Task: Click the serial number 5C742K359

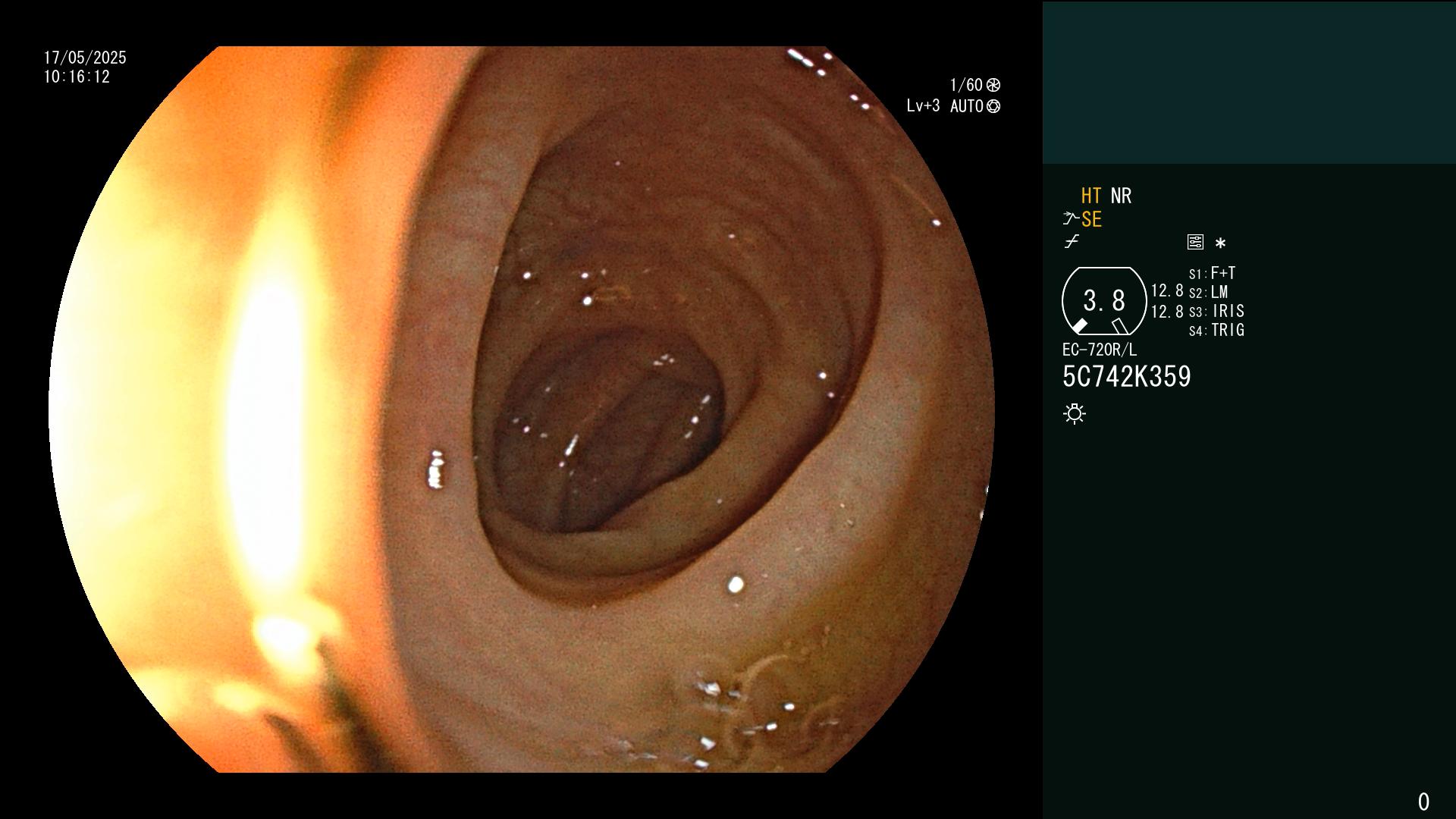Action: [1127, 376]
